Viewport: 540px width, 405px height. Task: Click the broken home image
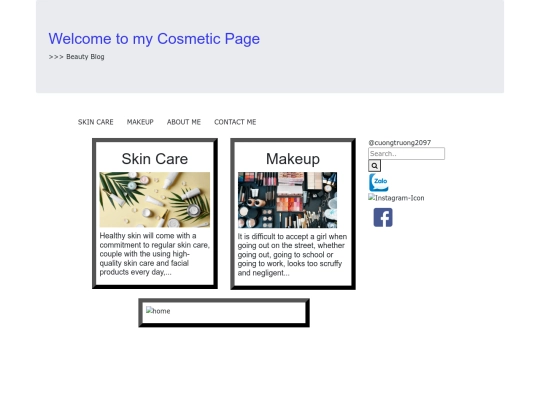coord(158,311)
